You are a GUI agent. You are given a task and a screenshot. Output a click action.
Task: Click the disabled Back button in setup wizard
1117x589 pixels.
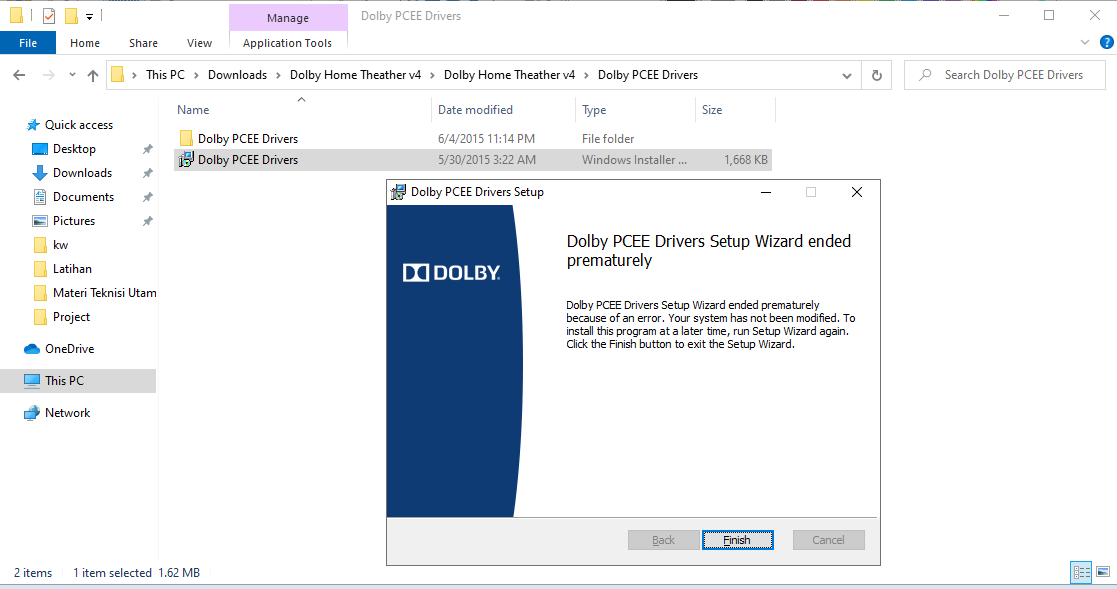click(x=663, y=540)
